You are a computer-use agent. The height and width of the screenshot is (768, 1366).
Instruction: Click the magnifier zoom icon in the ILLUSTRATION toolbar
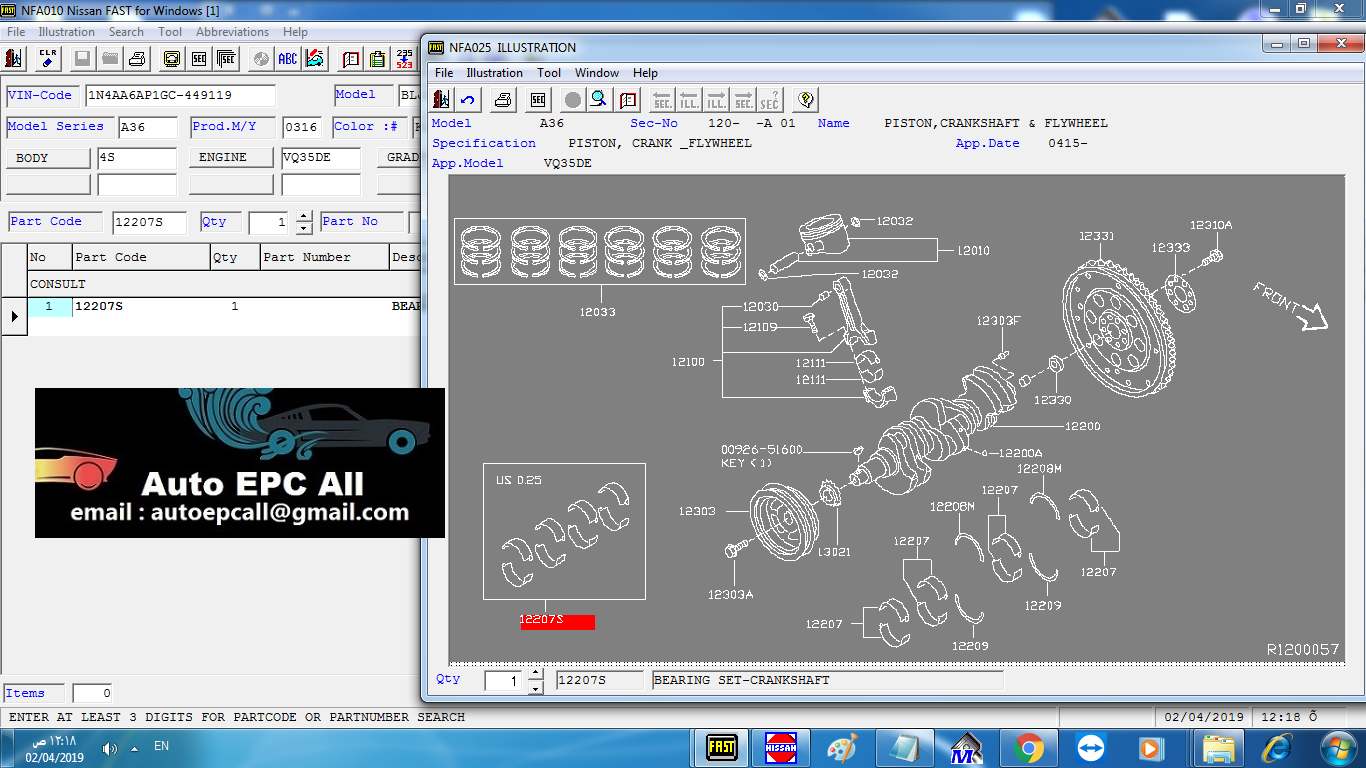point(598,99)
